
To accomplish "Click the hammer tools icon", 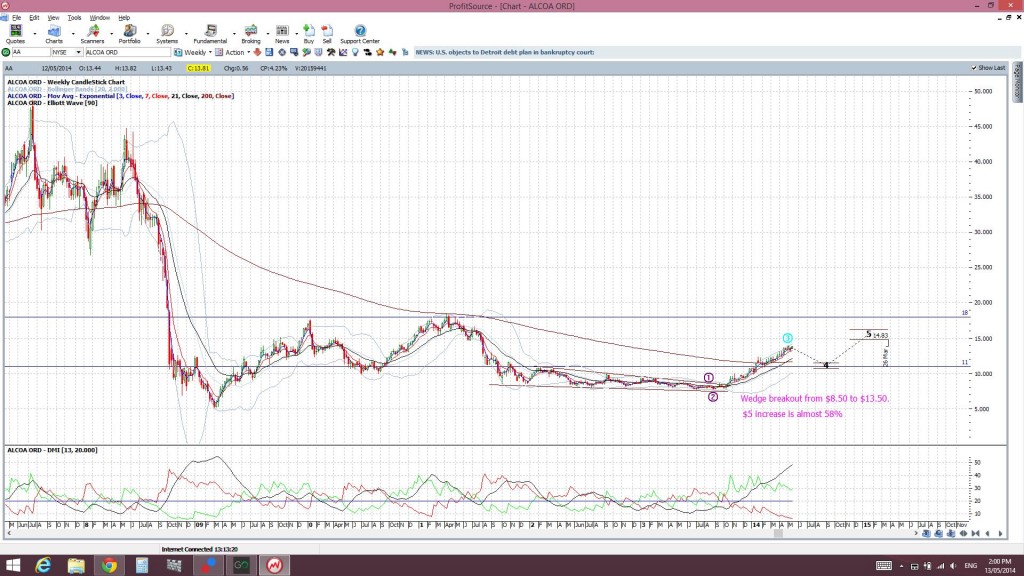I will click(x=331, y=52).
